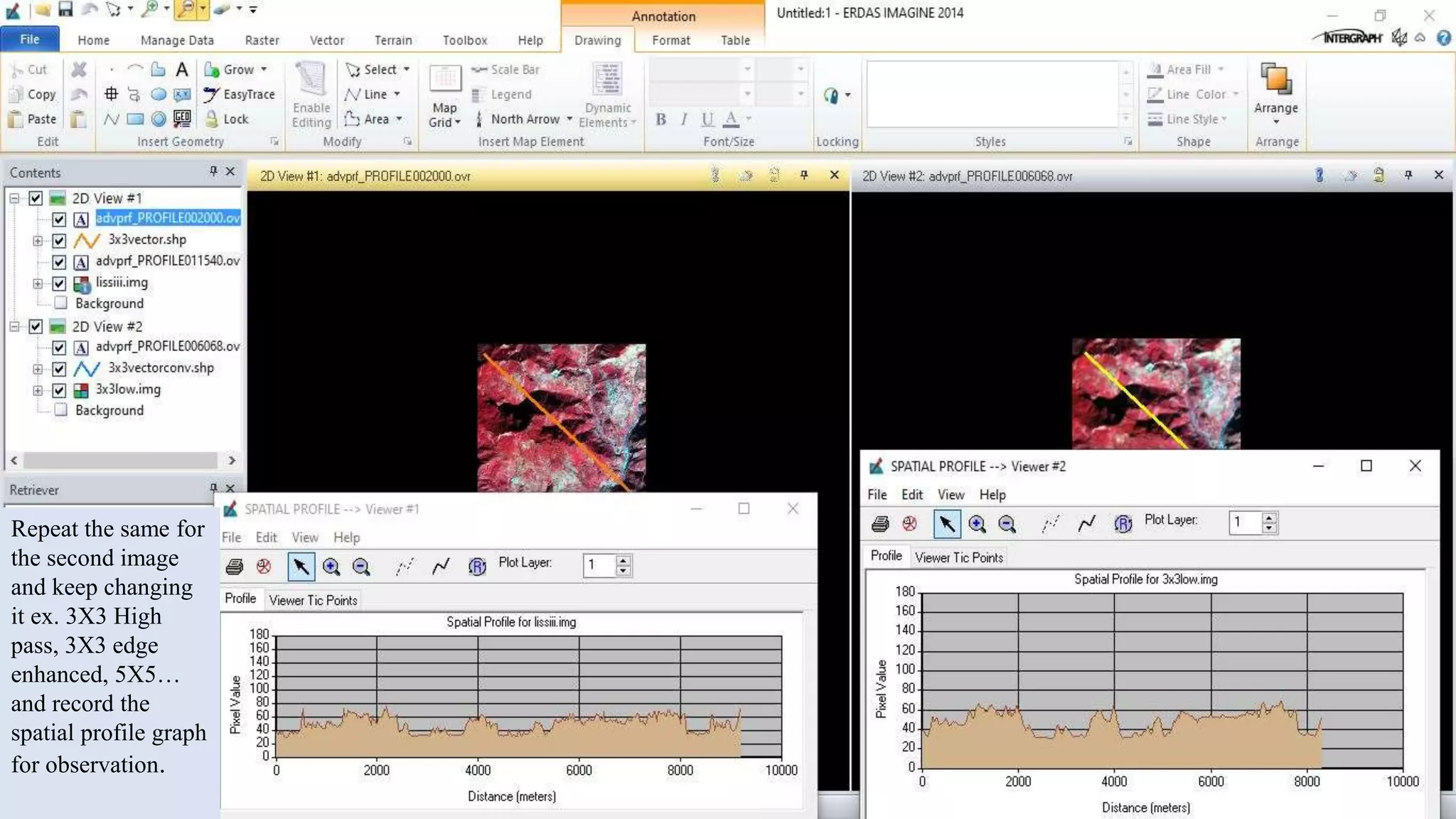Enable the Background checkbox under 2D View #2
This screenshot has height=819, width=1456.
[61, 410]
